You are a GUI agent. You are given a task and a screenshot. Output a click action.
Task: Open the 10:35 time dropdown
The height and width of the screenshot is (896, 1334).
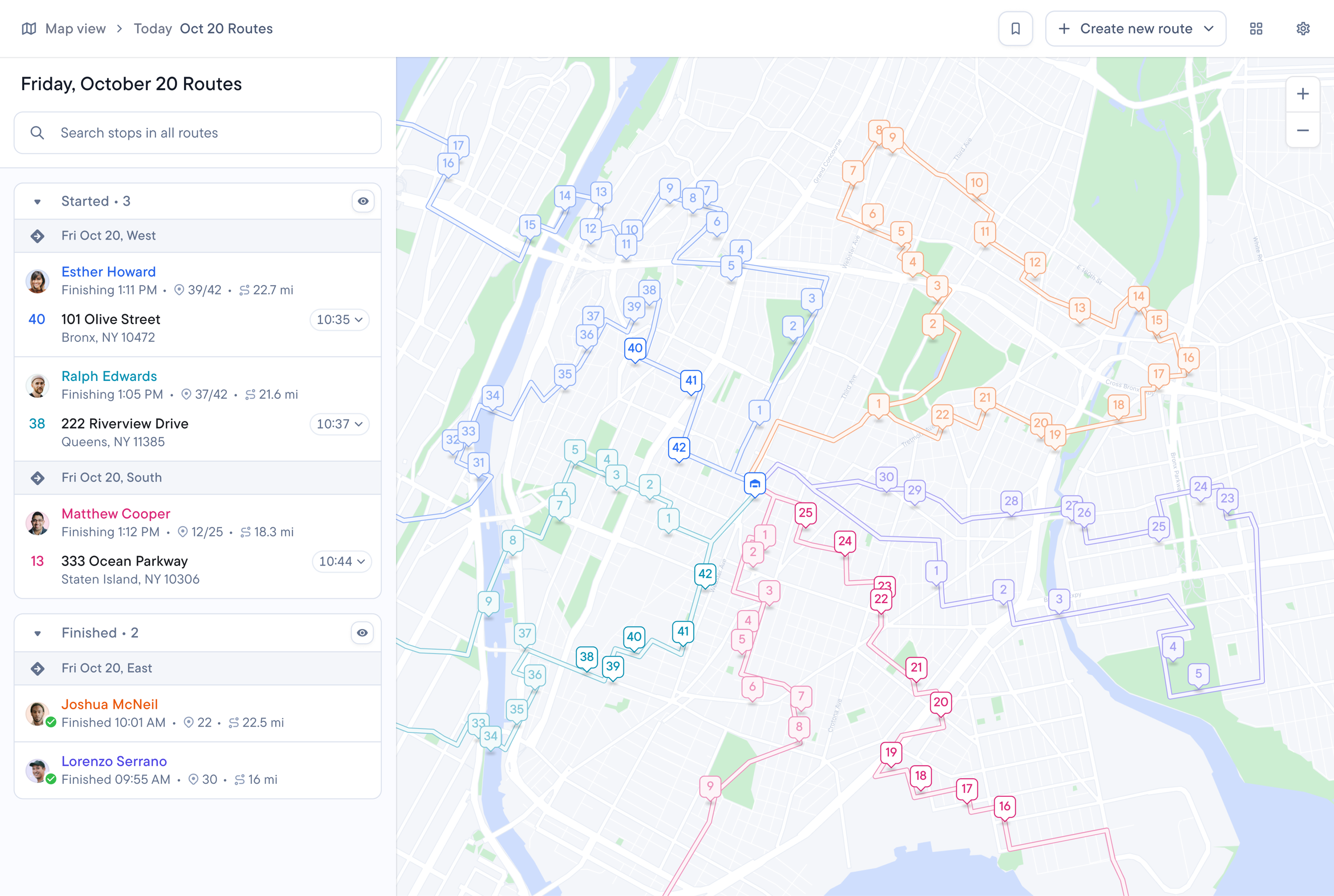[x=339, y=320]
